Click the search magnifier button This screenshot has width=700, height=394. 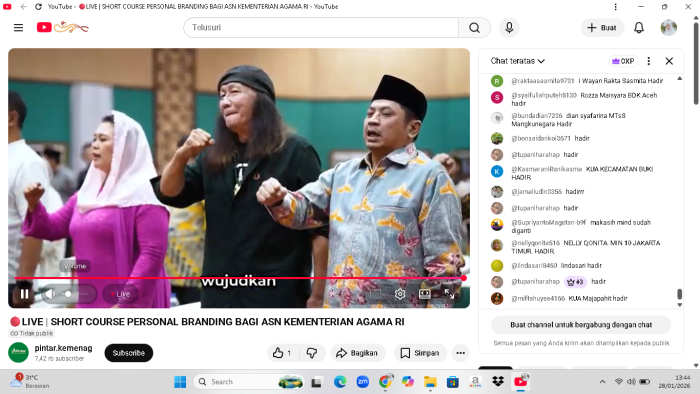click(474, 28)
